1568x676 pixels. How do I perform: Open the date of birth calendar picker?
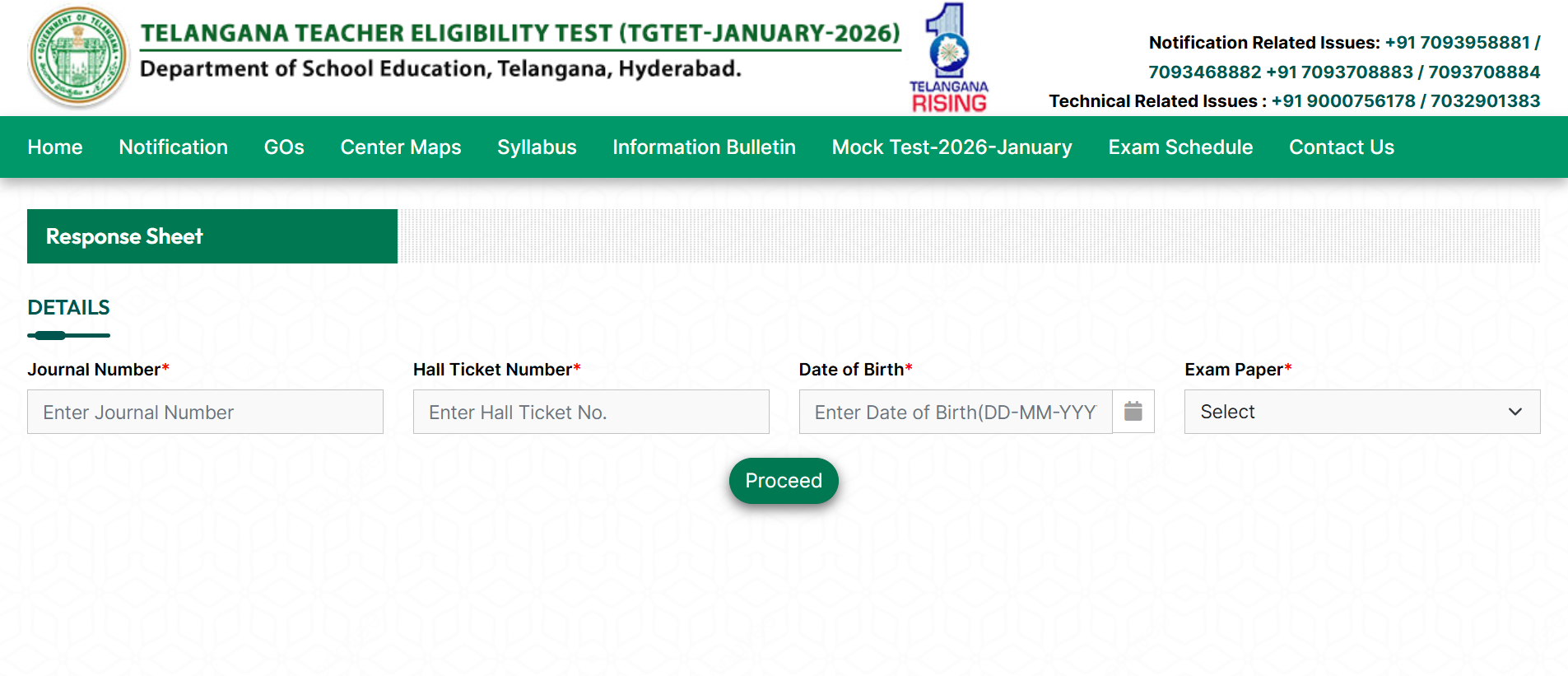tap(1133, 412)
